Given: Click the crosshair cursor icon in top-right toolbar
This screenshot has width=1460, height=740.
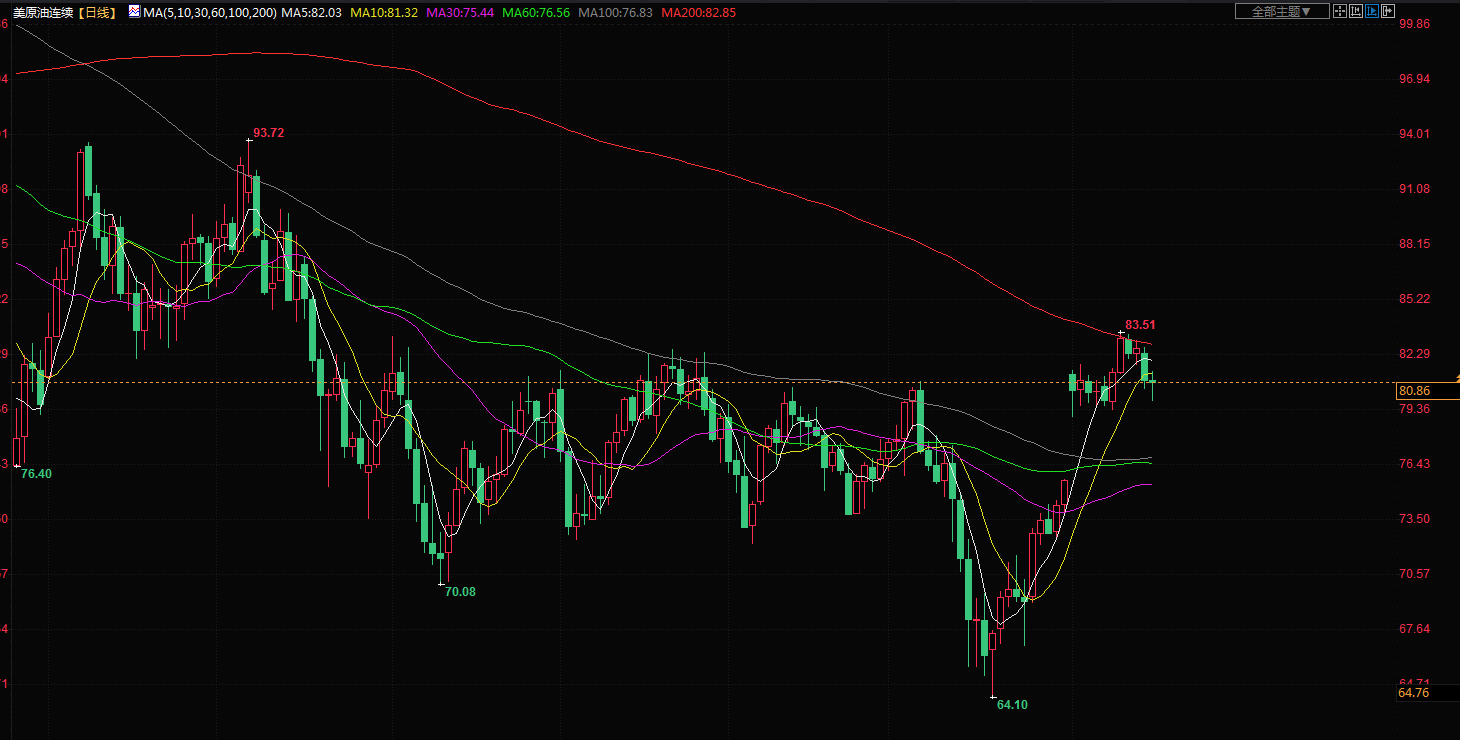Looking at the screenshot, I should [1340, 11].
